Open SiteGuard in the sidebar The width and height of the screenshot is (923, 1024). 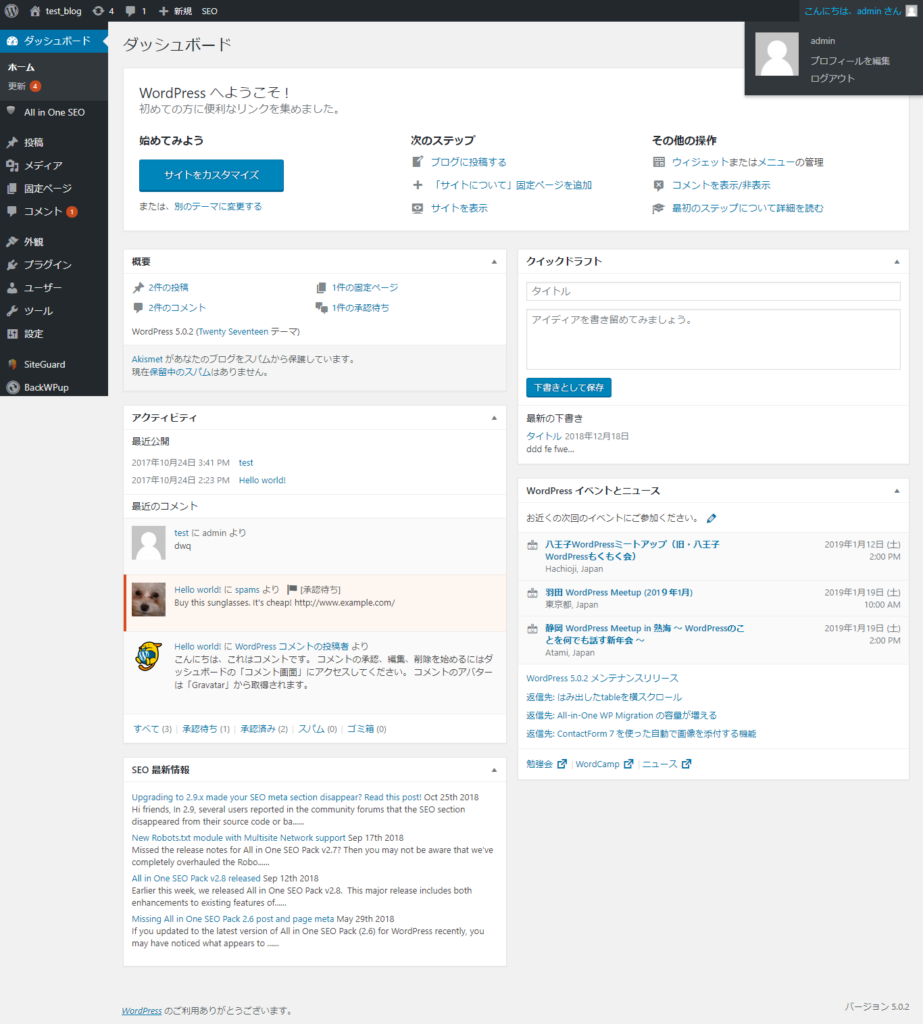tap(44, 365)
